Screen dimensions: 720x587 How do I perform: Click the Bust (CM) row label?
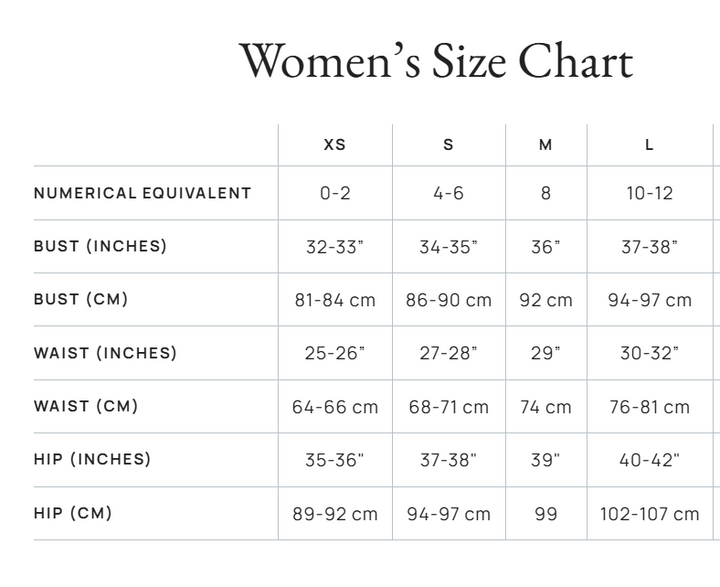coord(81,299)
